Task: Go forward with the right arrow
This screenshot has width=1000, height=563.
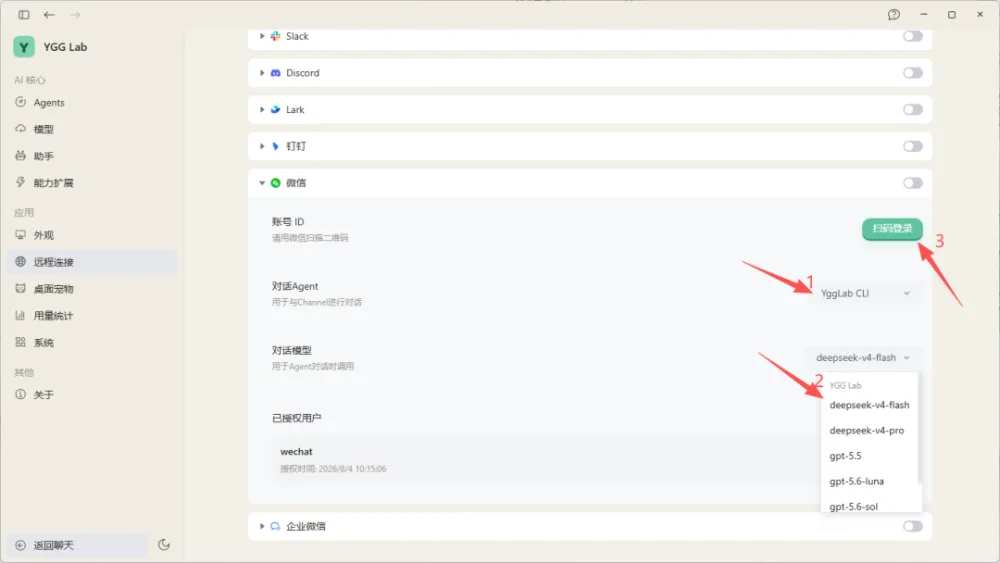Action: pos(75,15)
